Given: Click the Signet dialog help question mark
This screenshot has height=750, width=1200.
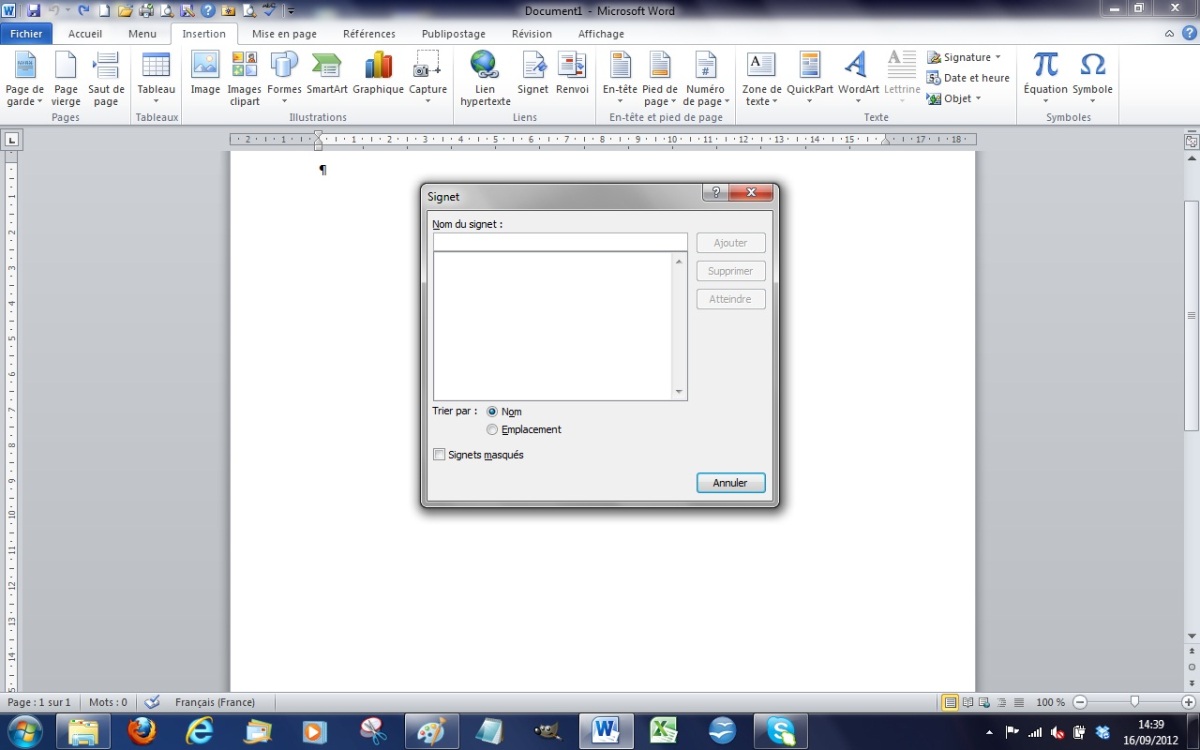Looking at the screenshot, I should (715, 193).
